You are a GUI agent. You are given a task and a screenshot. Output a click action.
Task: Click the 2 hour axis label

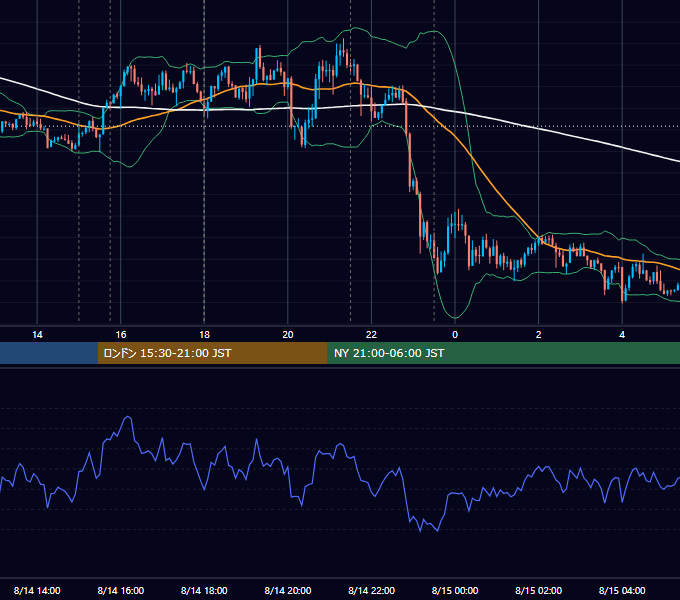point(539,335)
